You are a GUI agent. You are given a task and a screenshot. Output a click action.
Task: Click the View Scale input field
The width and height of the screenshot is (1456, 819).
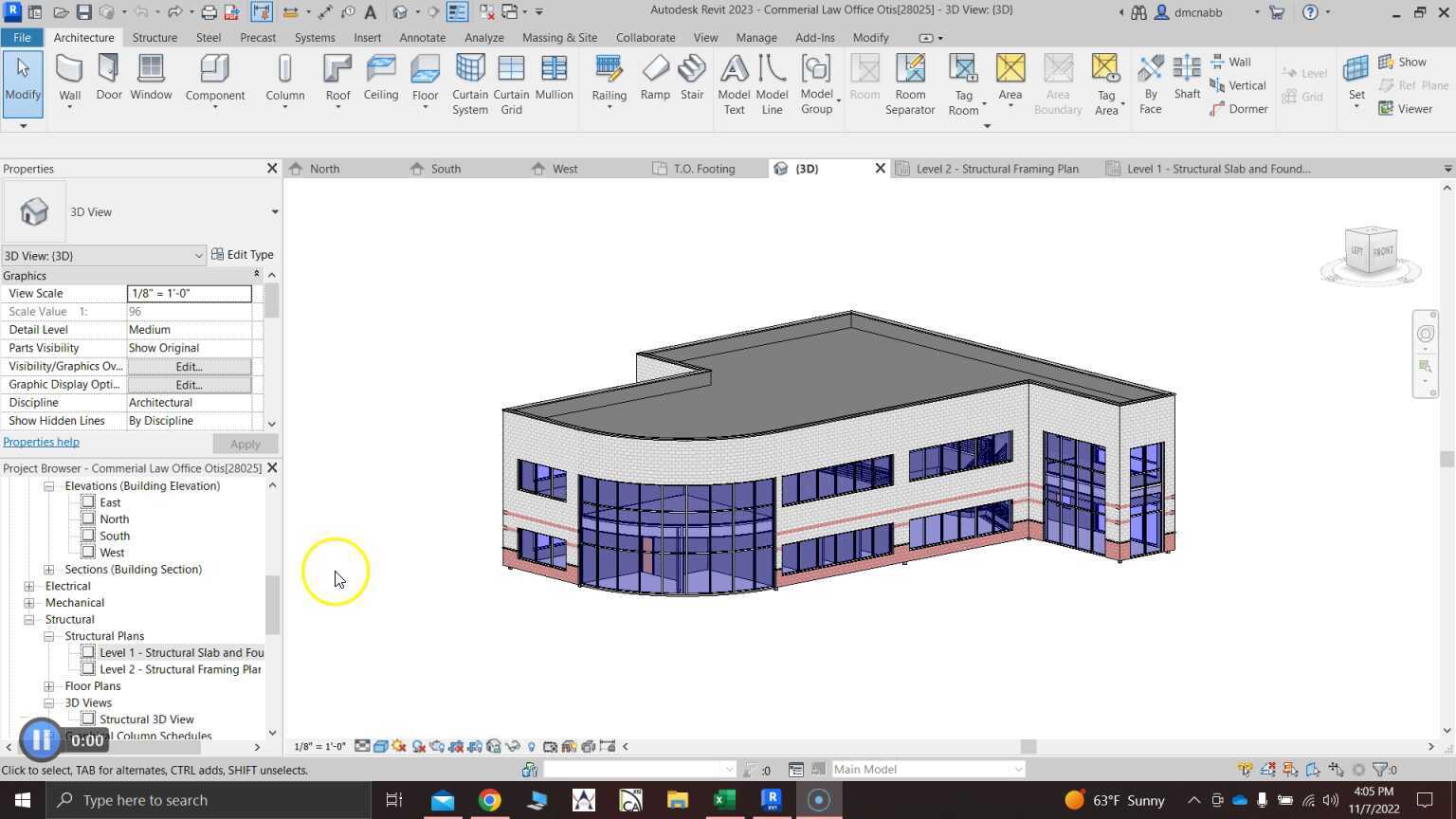coord(189,294)
